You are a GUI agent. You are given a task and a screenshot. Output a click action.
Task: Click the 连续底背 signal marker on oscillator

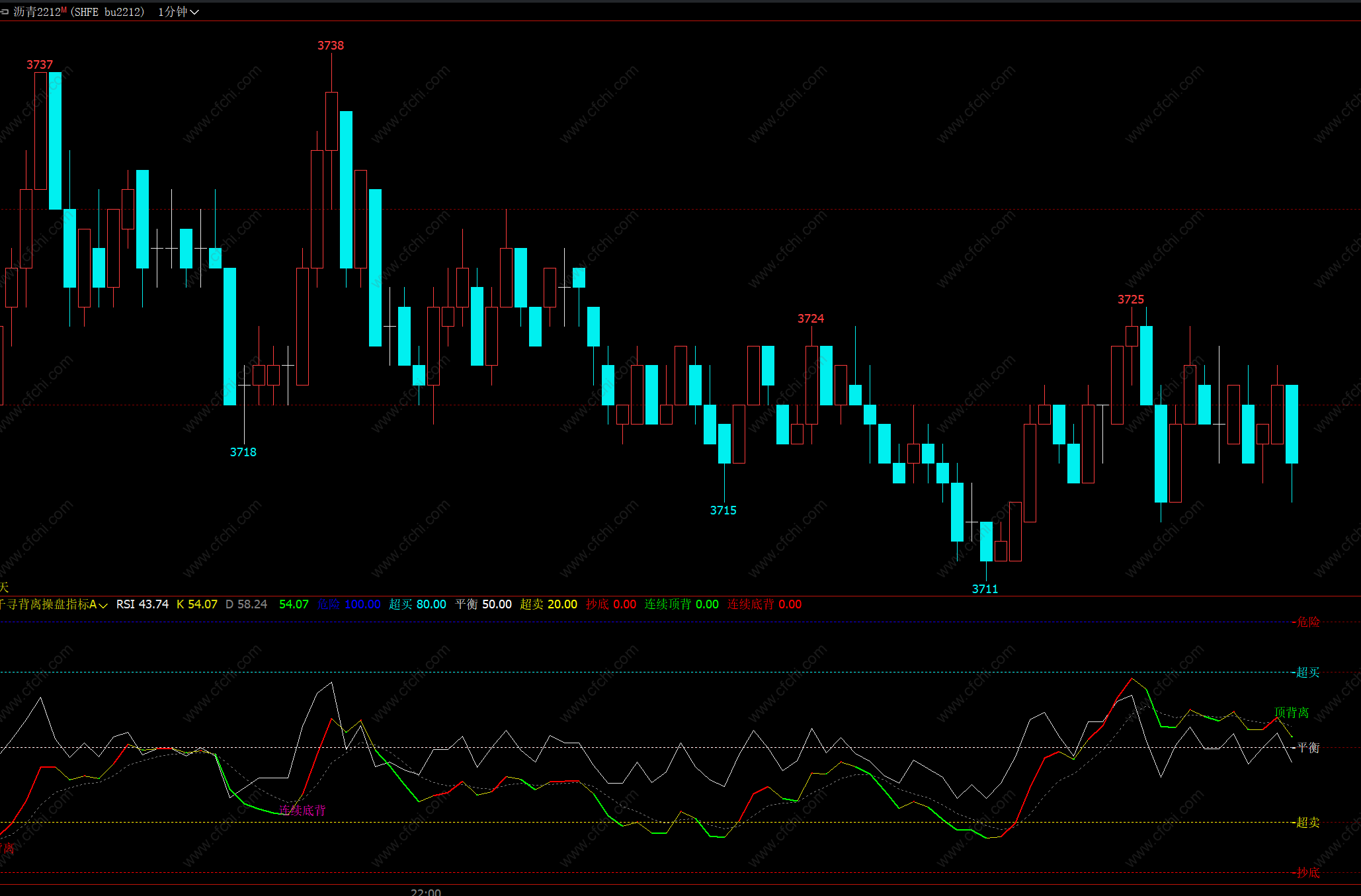pos(302,811)
